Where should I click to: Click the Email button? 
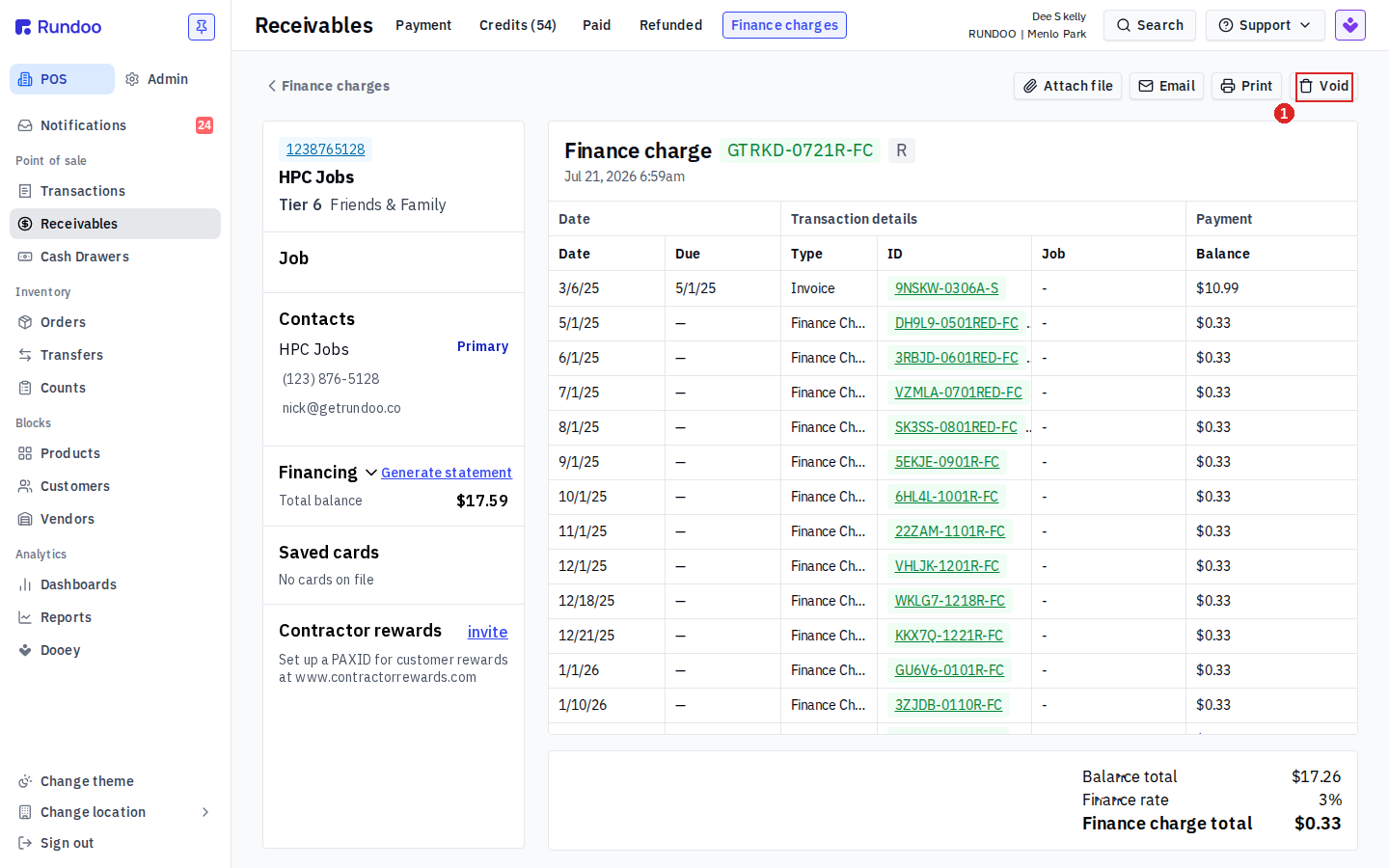pyautogui.click(x=1166, y=86)
